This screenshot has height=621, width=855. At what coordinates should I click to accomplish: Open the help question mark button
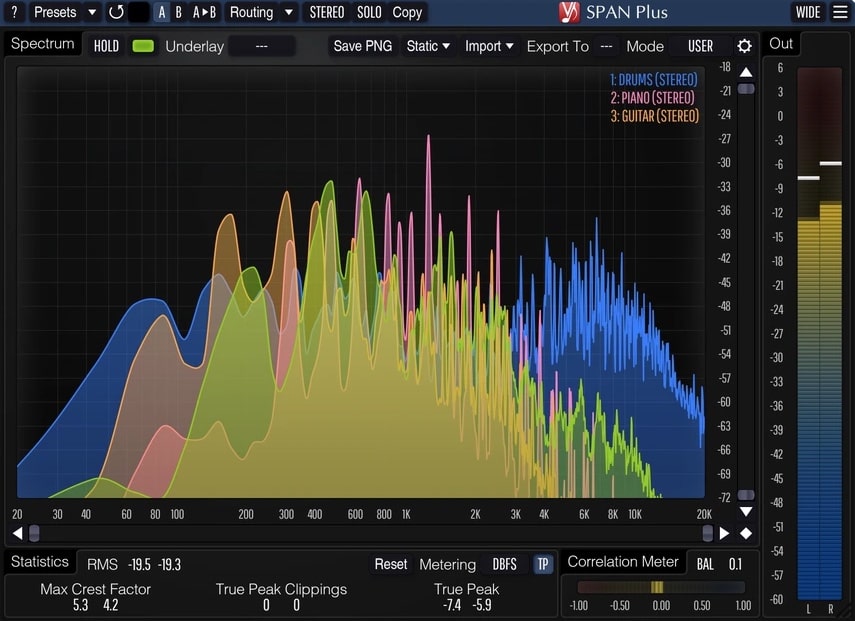click(x=14, y=13)
